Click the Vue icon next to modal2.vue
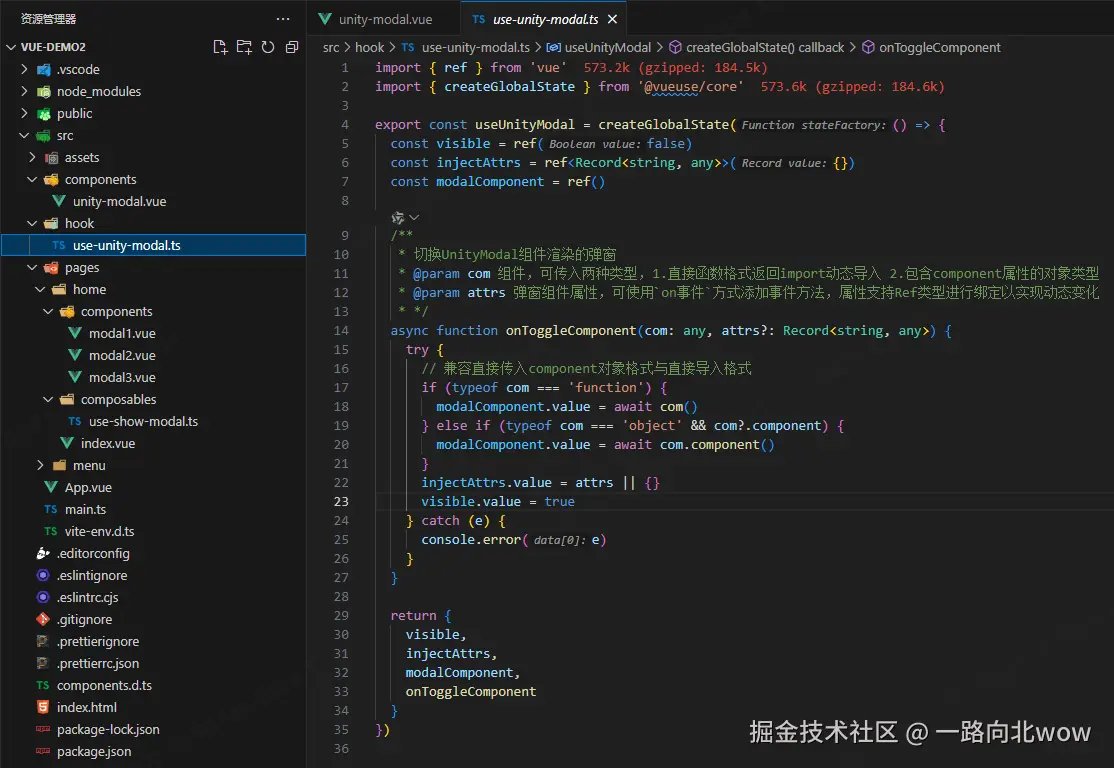1114x768 pixels. click(75, 355)
